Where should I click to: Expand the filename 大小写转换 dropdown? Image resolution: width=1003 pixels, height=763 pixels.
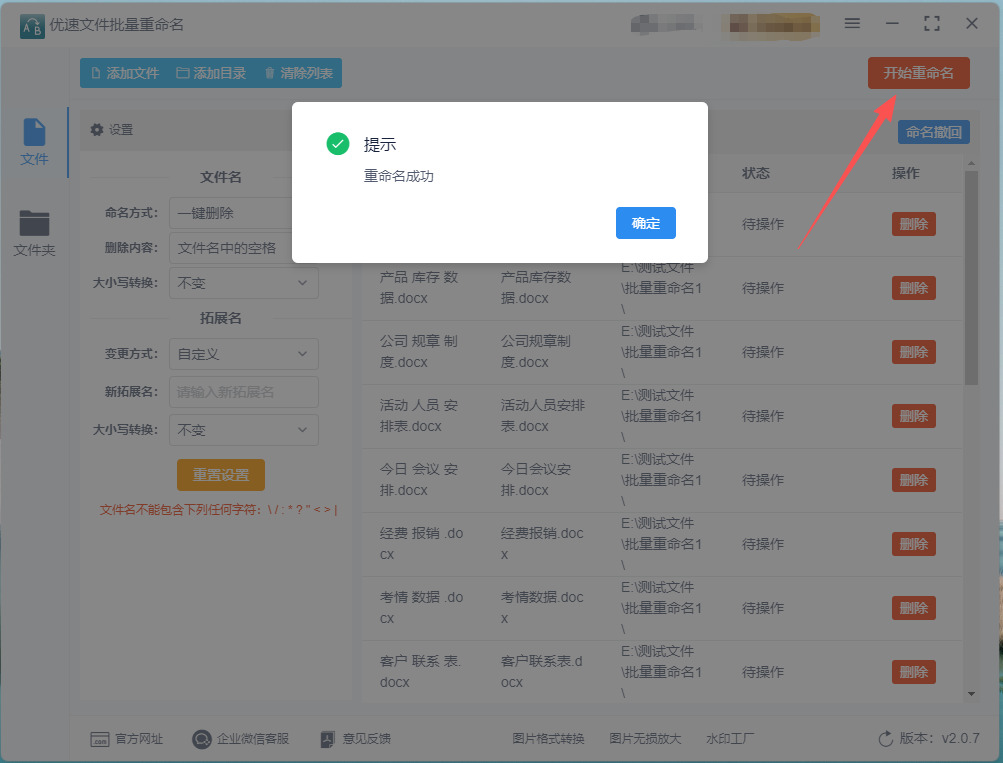point(244,283)
